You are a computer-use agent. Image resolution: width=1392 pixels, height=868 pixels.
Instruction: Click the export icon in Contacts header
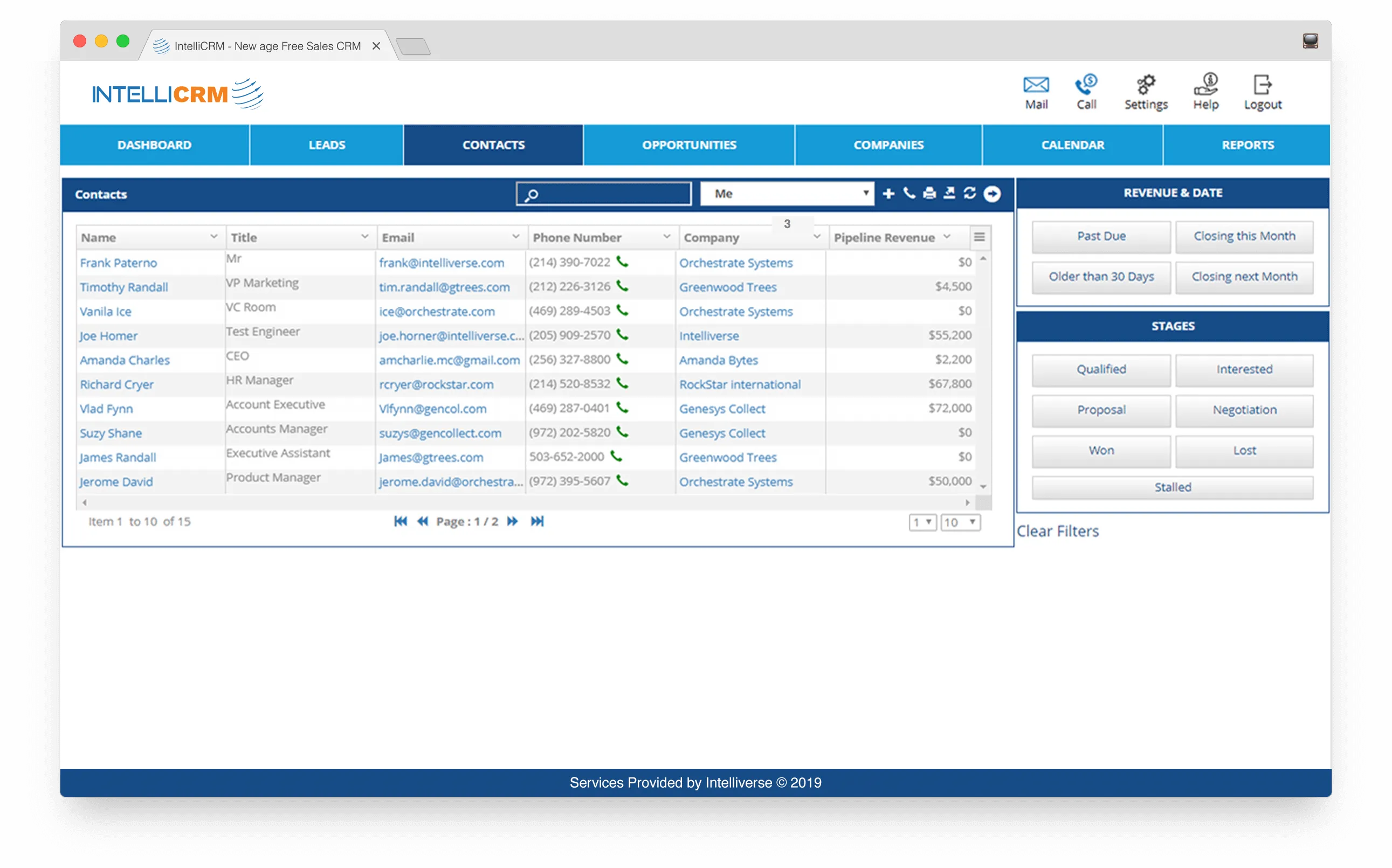pos(949,194)
